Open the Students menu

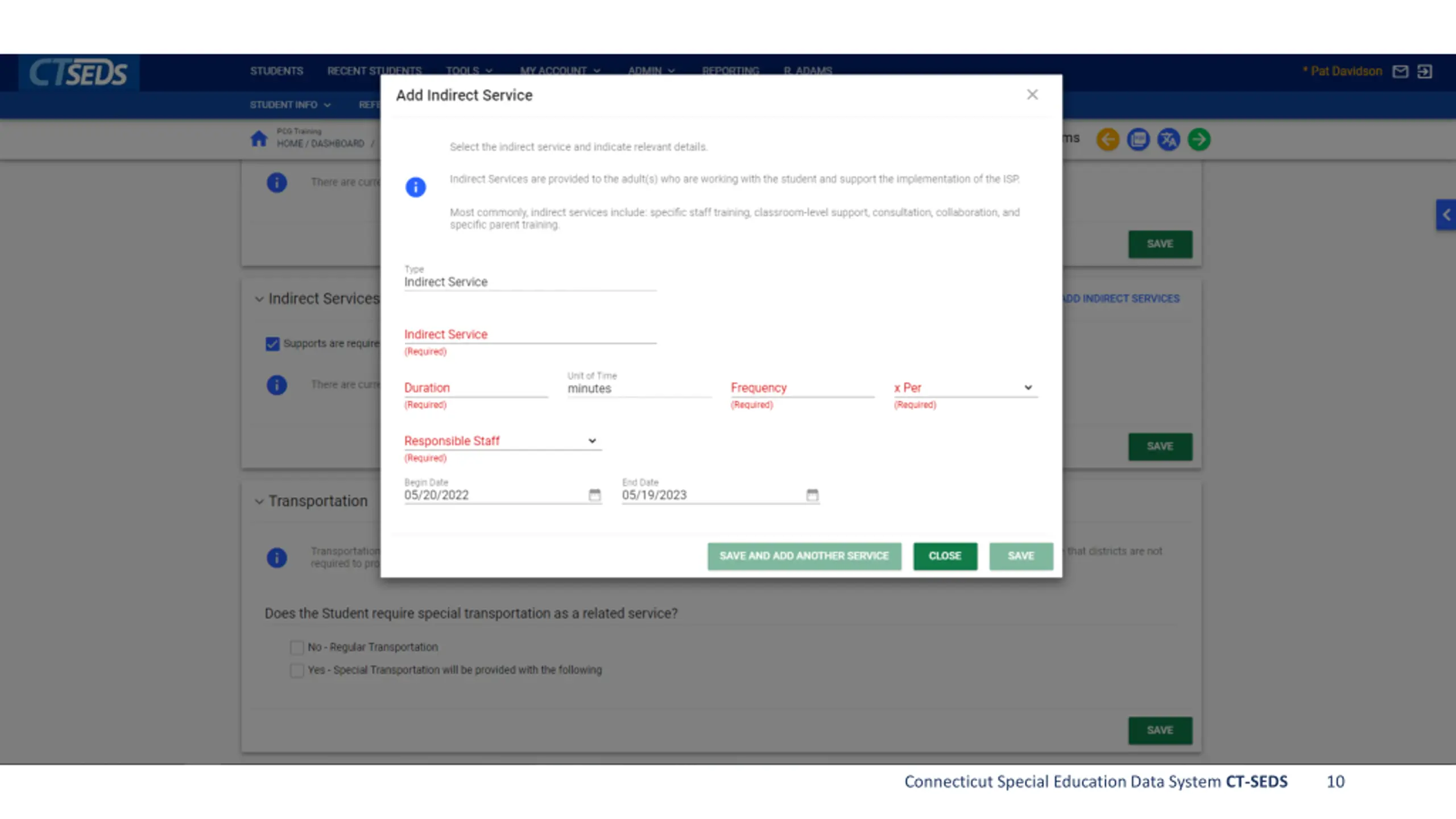tap(276, 71)
